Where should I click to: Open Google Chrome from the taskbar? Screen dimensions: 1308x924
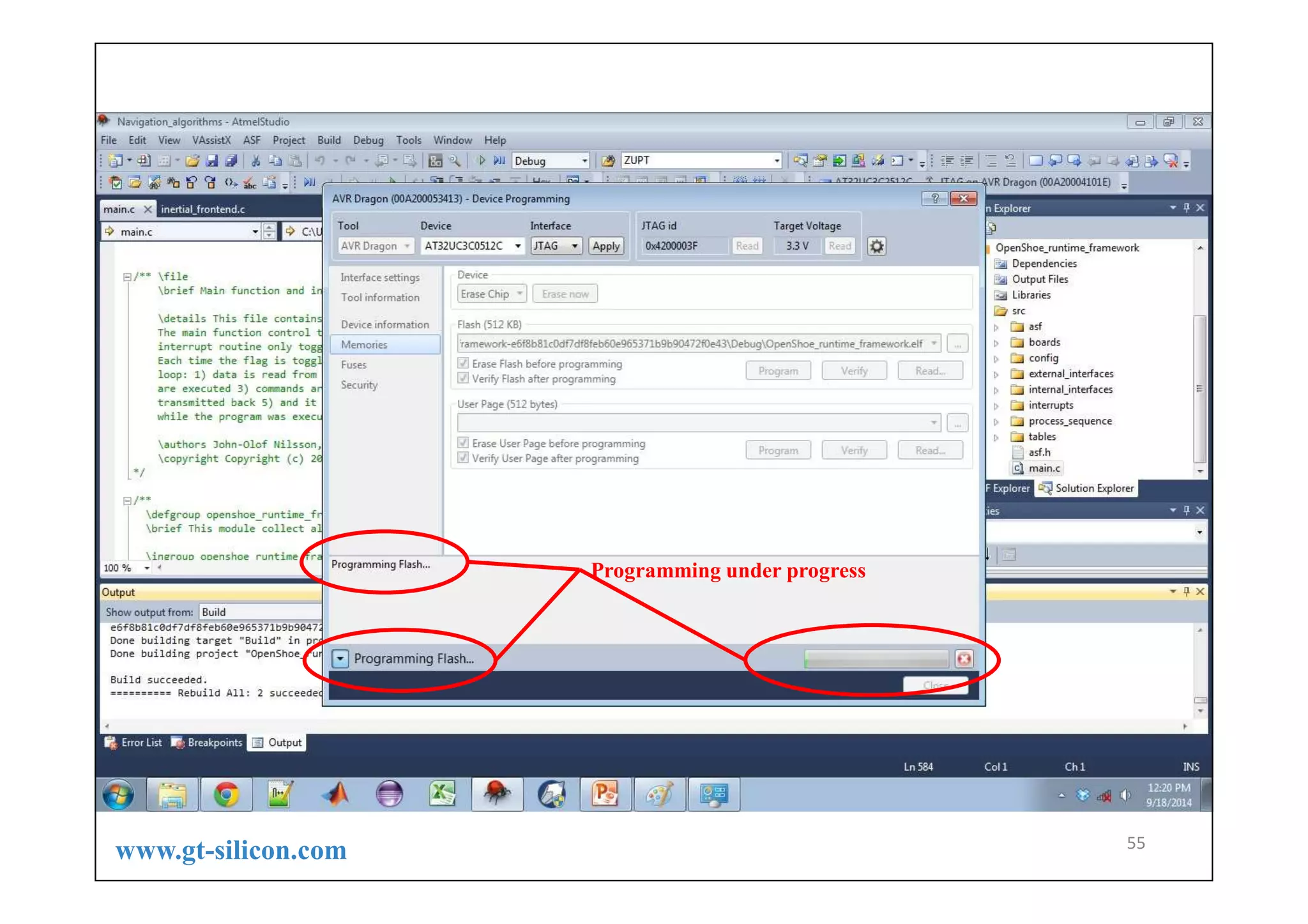pos(226,794)
